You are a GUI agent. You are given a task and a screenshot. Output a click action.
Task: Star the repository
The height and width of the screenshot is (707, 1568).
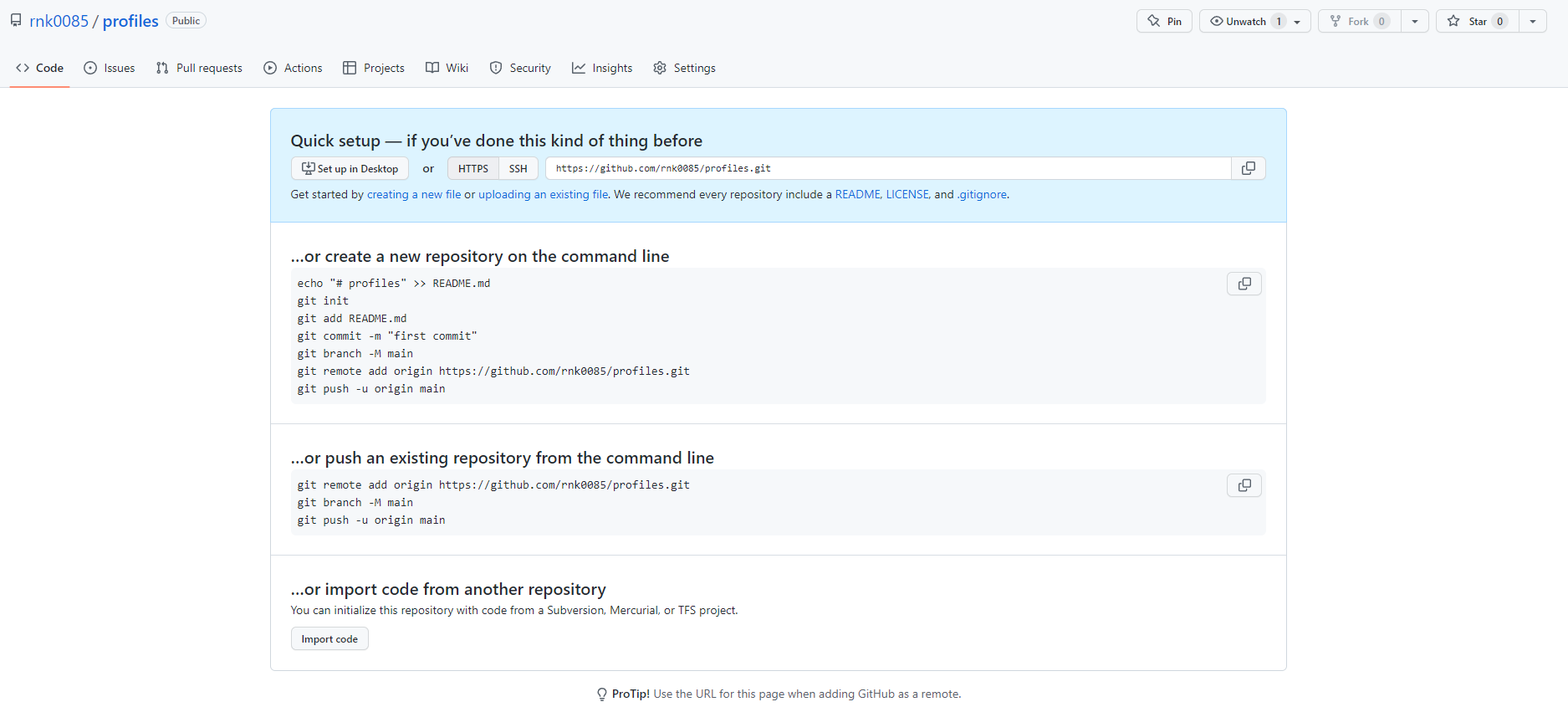pos(1478,21)
